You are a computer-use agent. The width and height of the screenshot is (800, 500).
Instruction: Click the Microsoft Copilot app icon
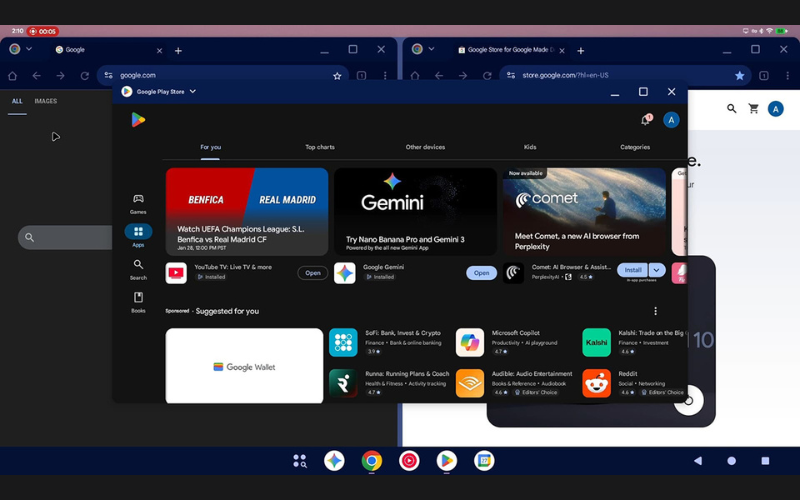470,342
